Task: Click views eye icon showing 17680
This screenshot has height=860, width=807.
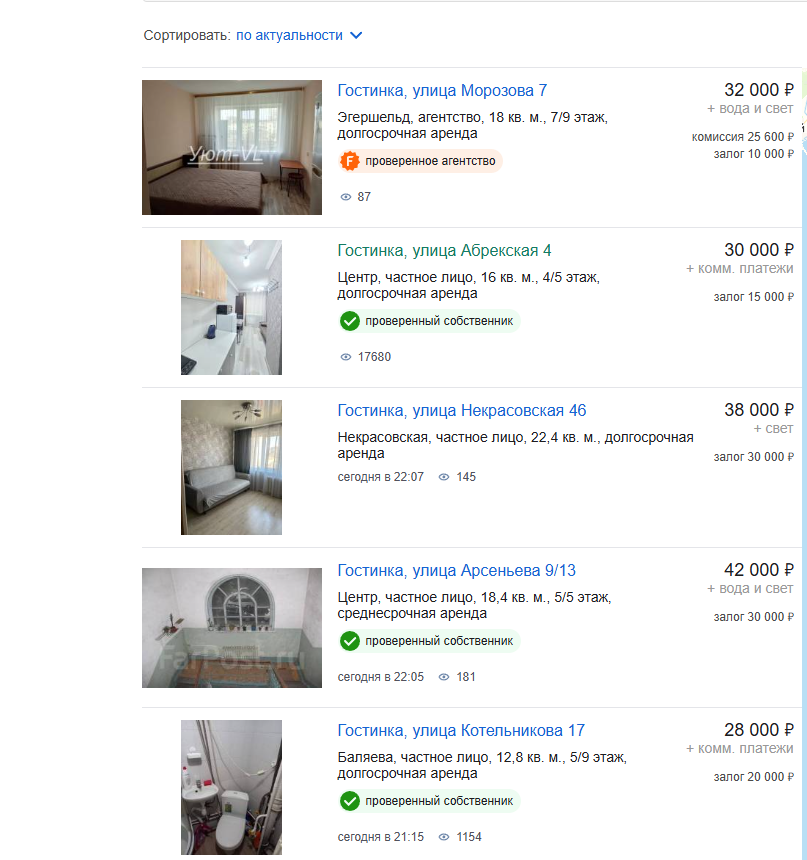Action: coord(346,357)
